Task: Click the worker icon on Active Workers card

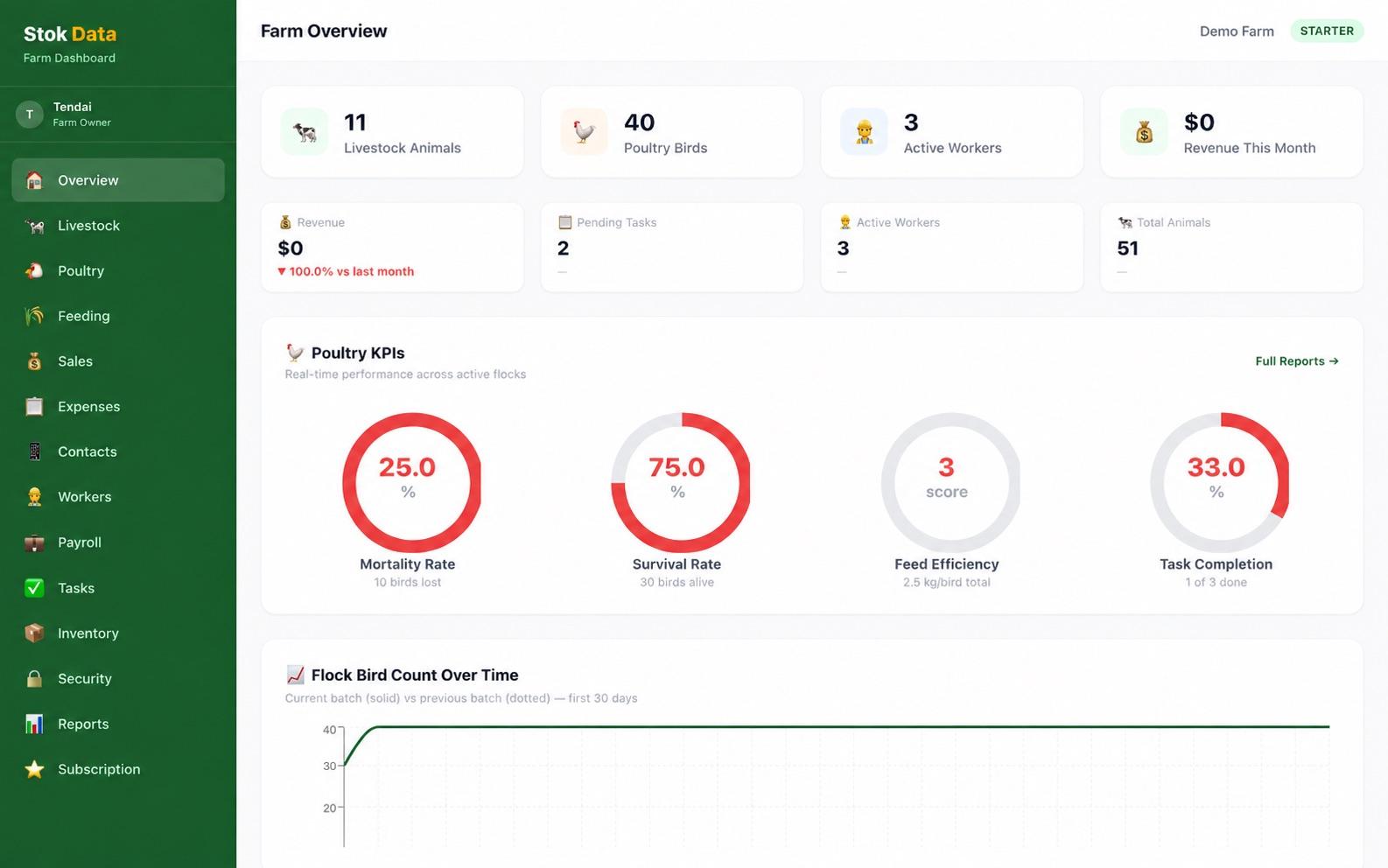Action: [864, 132]
